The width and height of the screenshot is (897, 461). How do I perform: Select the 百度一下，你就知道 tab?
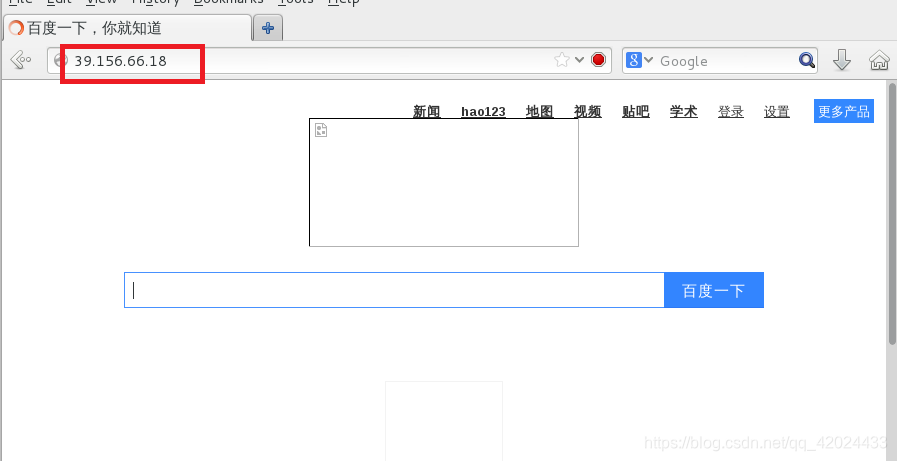[x=128, y=28]
